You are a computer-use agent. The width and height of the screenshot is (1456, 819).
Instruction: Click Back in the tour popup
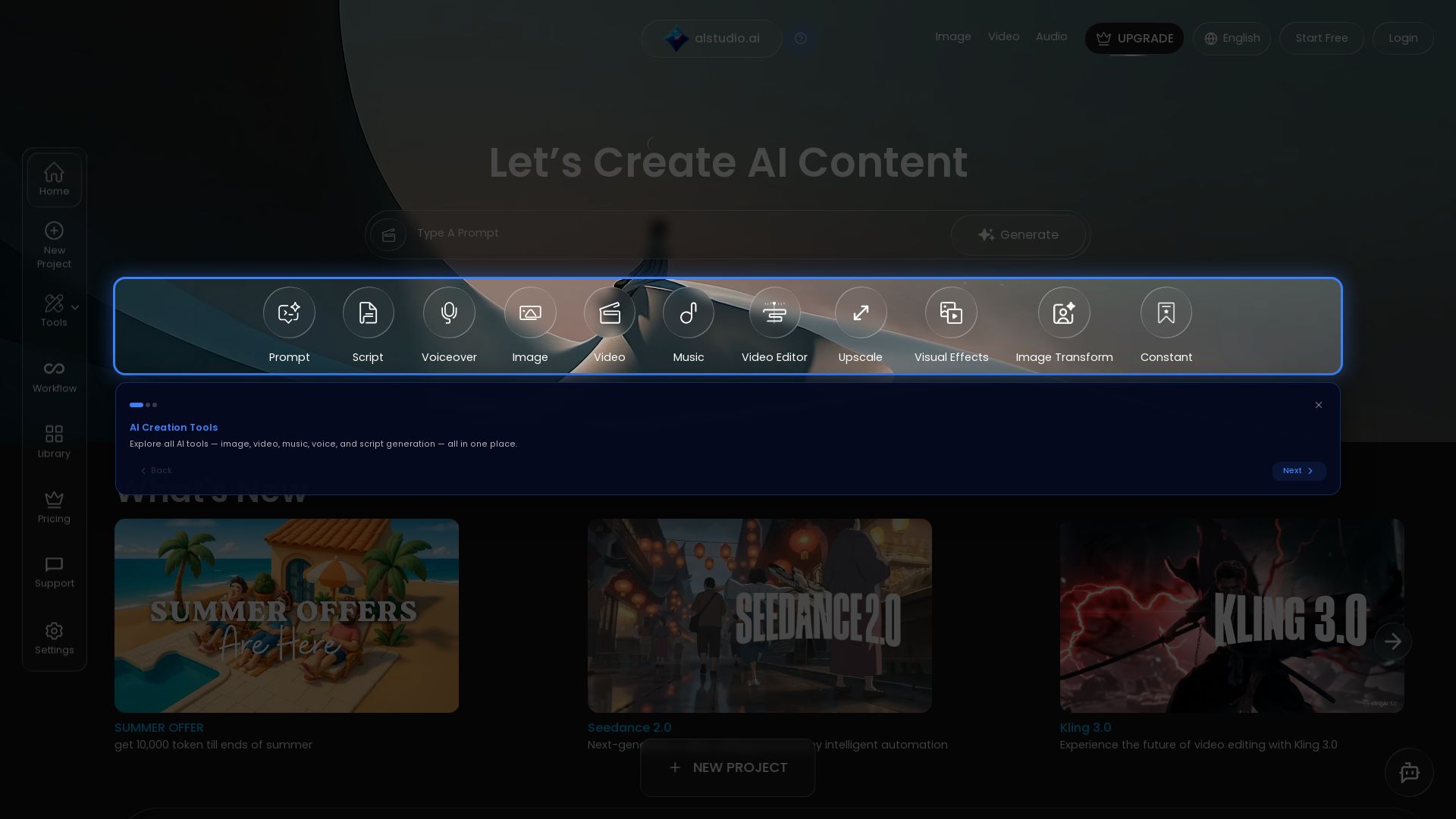156,471
